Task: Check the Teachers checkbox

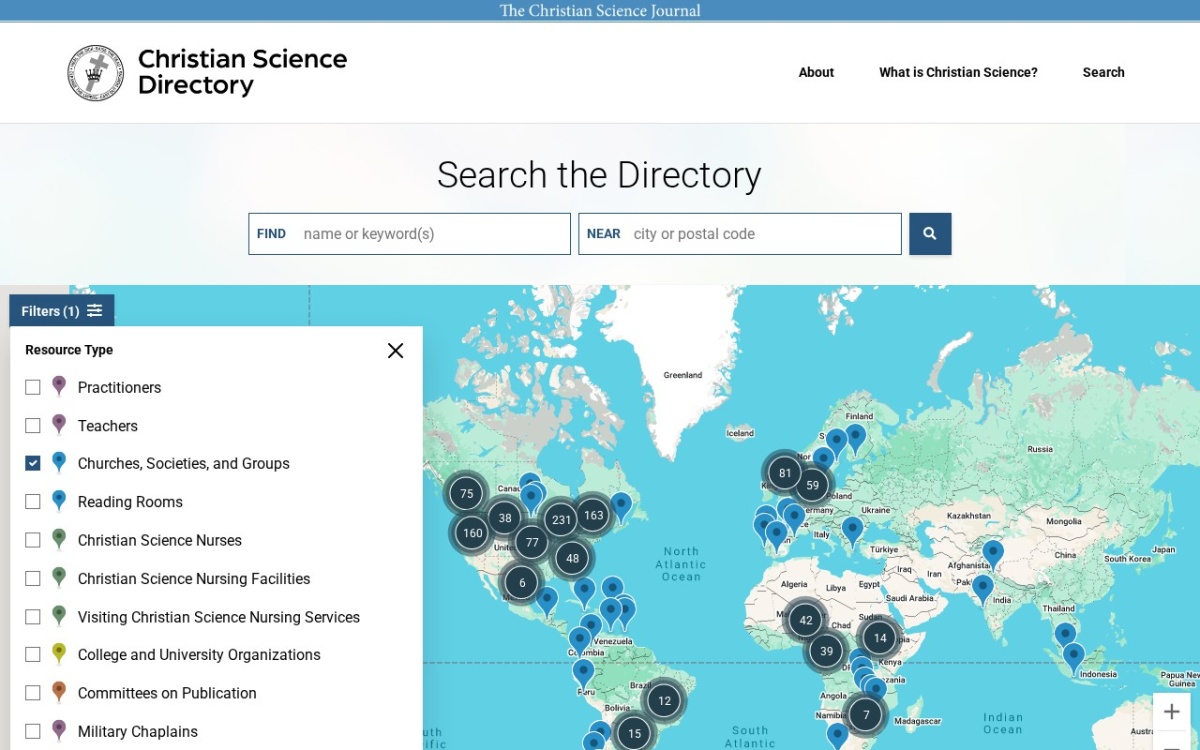Action: coord(33,425)
